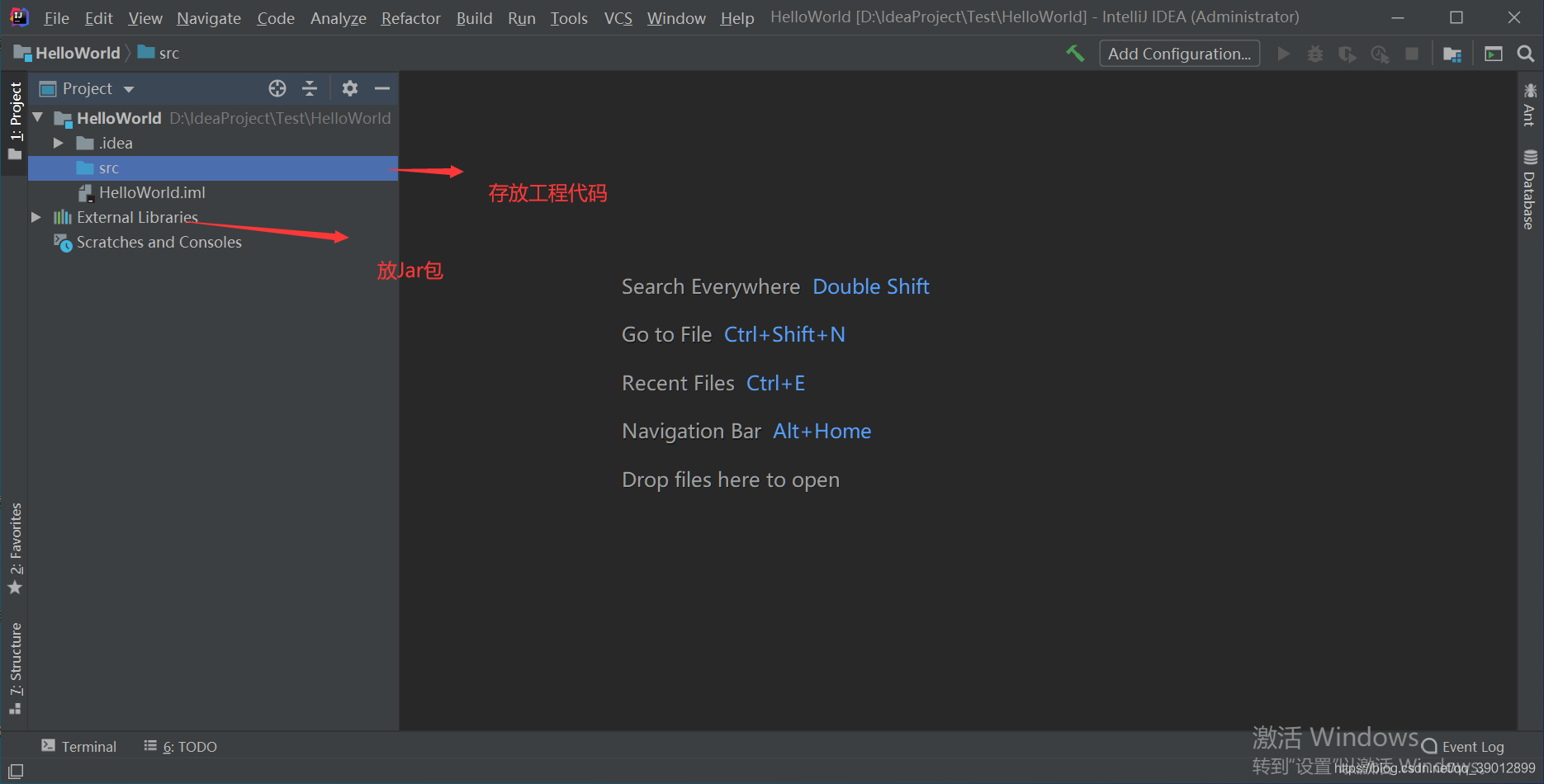Image resolution: width=1544 pixels, height=784 pixels.
Task: Maximize the IntelliJ IDEA window
Action: [x=1456, y=17]
